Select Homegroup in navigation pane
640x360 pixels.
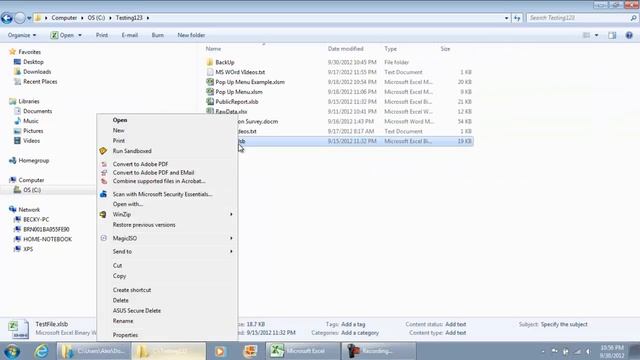coord(33,161)
